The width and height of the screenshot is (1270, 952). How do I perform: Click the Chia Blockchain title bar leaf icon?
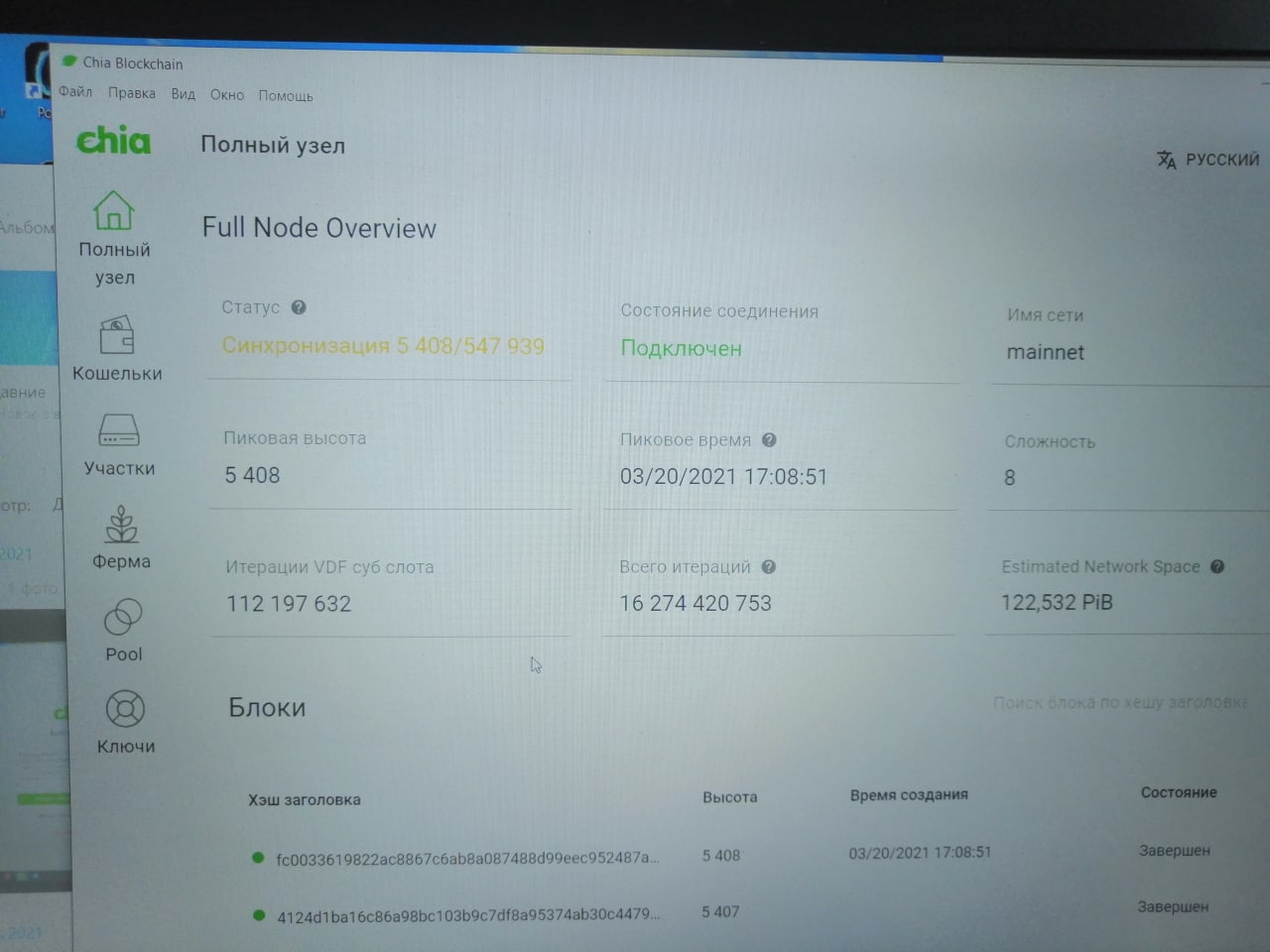(x=68, y=61)
